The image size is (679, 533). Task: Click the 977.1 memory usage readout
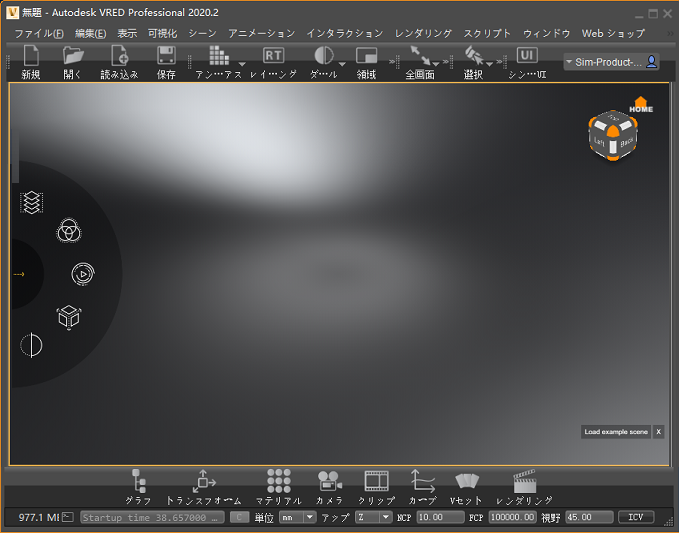tap(39, 517)
